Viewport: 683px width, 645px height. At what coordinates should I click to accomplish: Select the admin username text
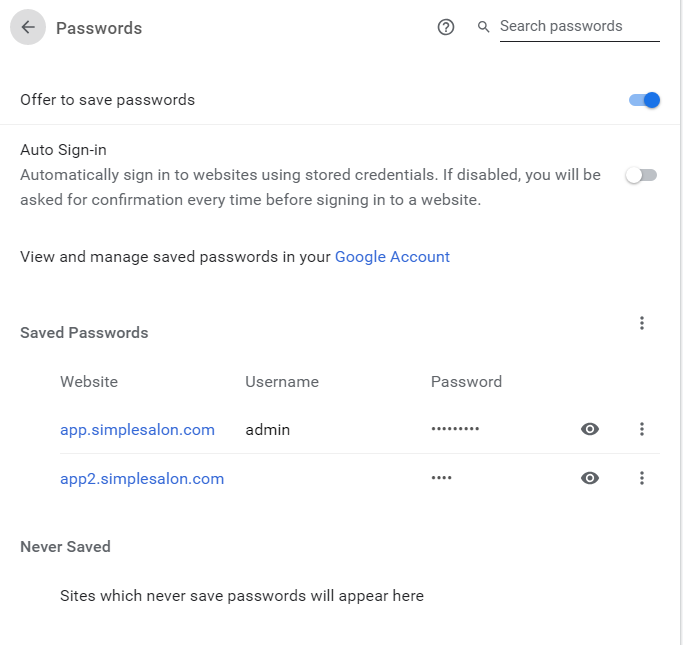[267, 430]
